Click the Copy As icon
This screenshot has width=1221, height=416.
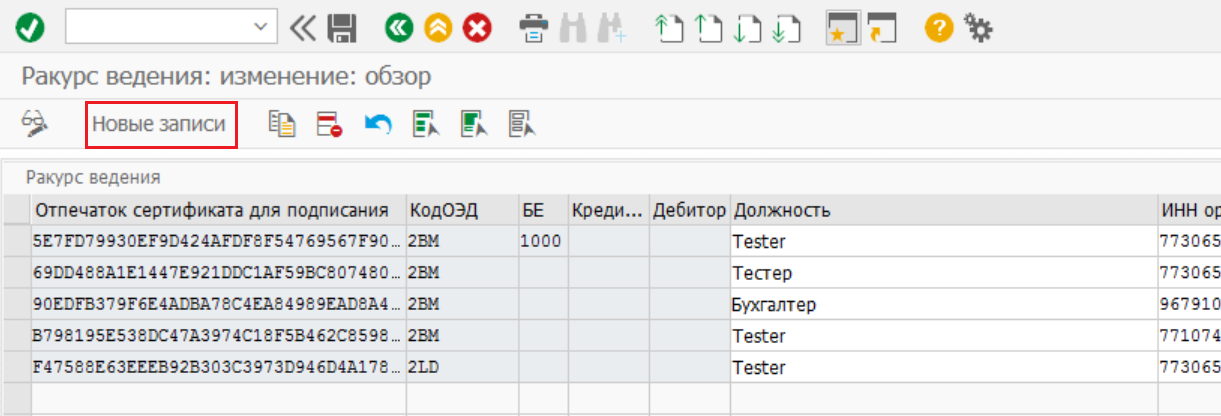pyautogui.click(x=281, y=124)
